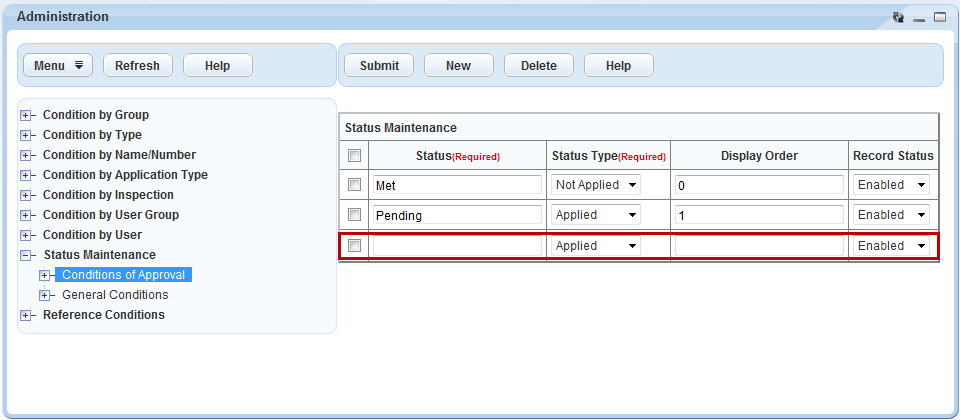This screenshot has width=960, height=420.
Task: Expand the Condition by Group node
Action: (x=26, y=115)
